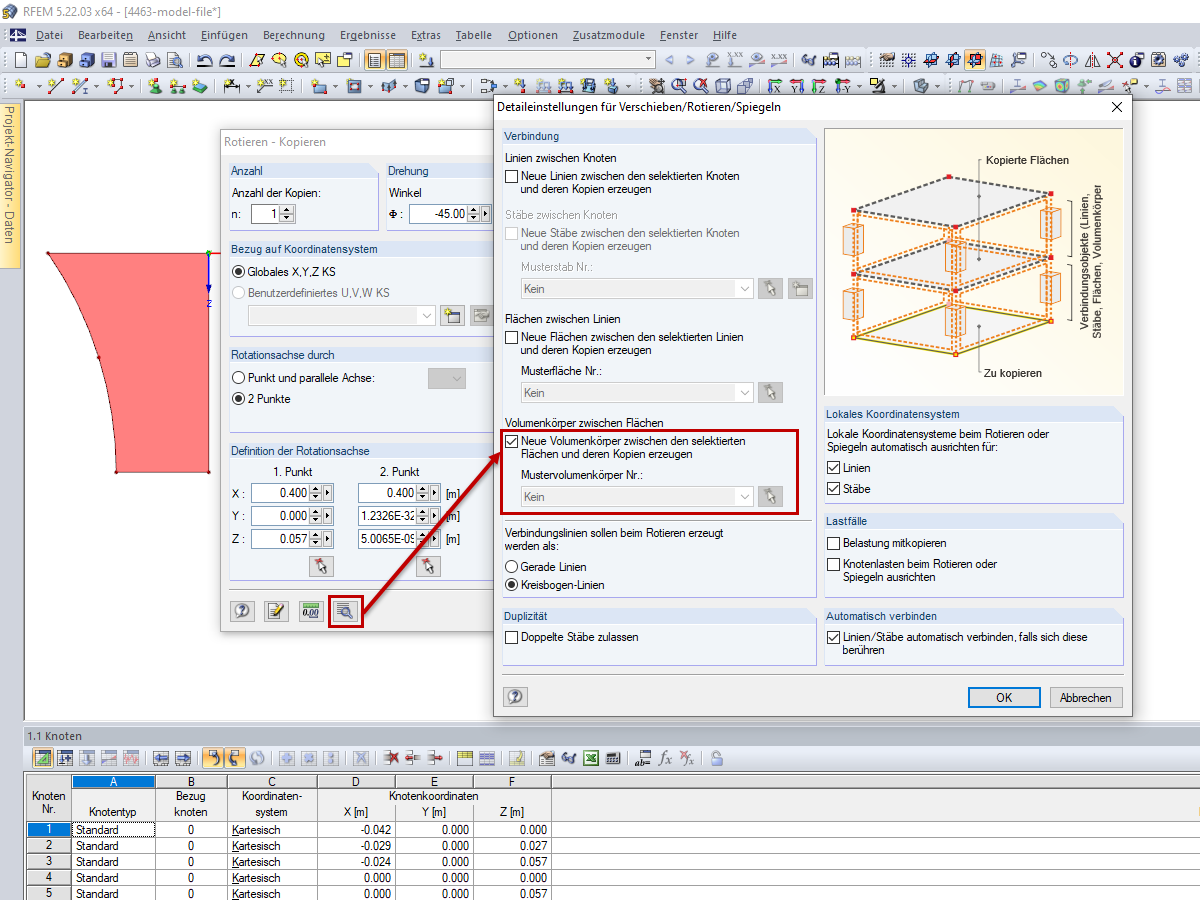Click the view in X direction icon

click(x=774, y=86)
